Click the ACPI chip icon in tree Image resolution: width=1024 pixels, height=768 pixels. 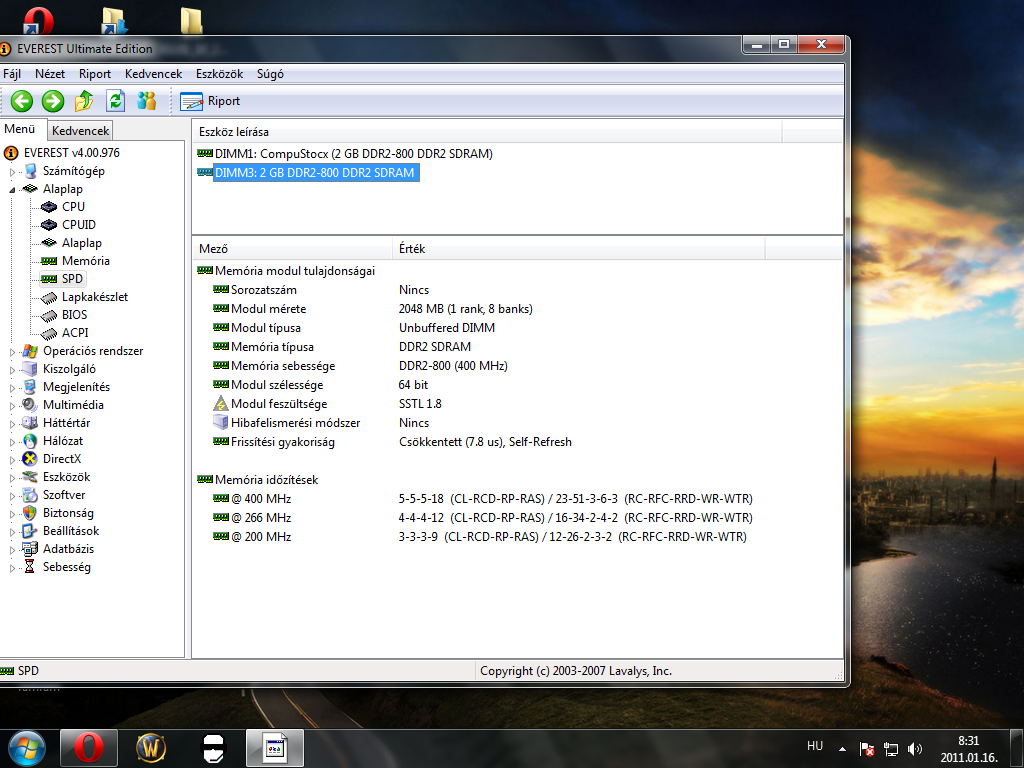click(x=49, y=333)
